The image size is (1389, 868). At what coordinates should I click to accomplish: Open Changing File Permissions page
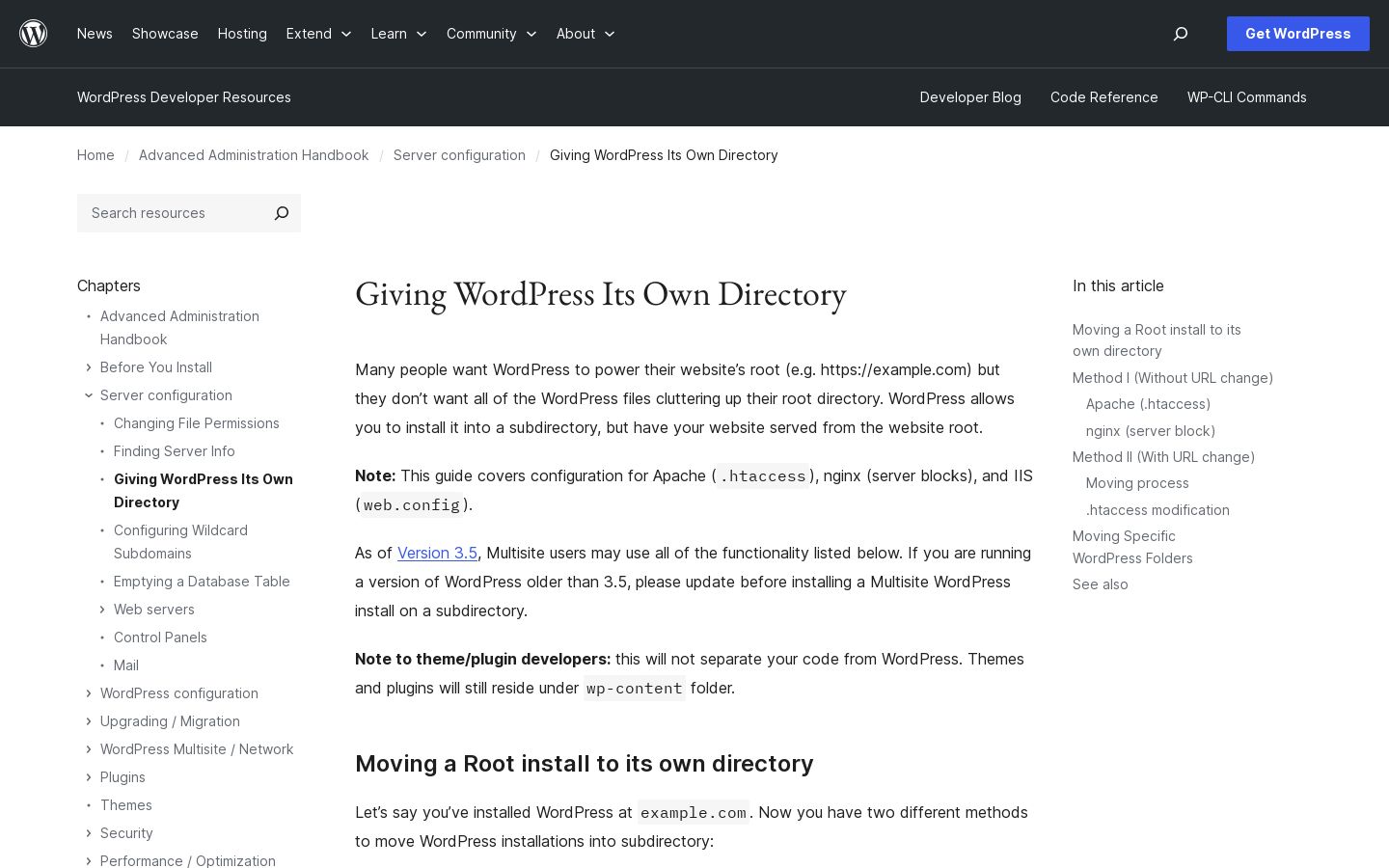pos(197,423)
